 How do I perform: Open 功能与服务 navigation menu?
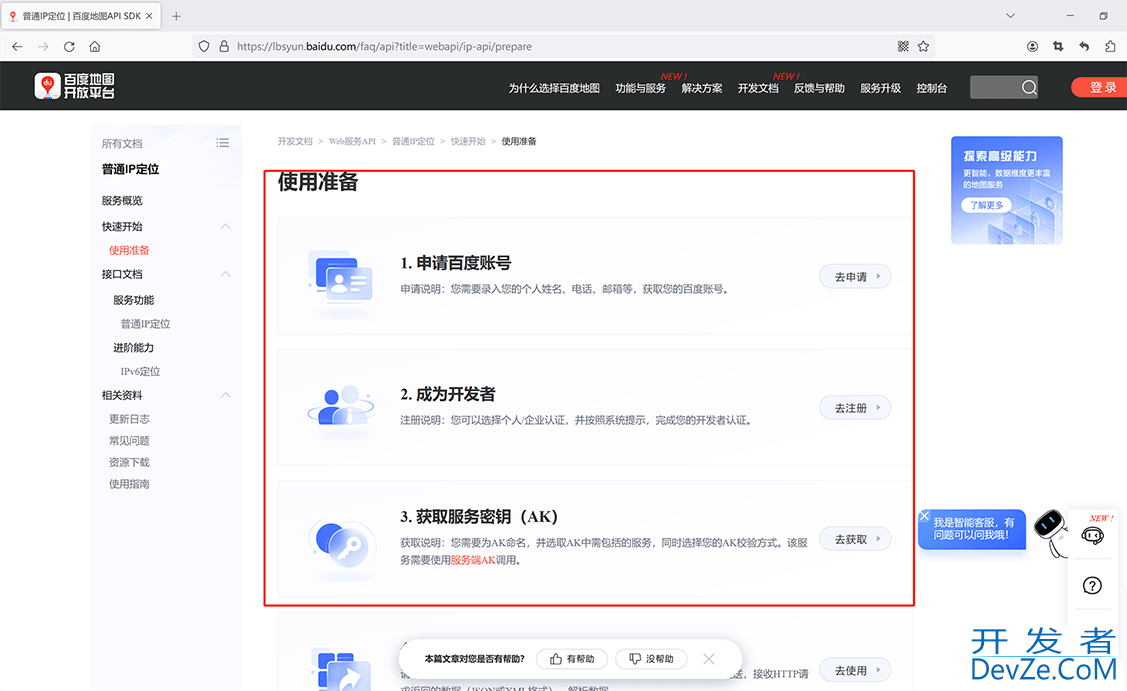(x=640, y=88)
